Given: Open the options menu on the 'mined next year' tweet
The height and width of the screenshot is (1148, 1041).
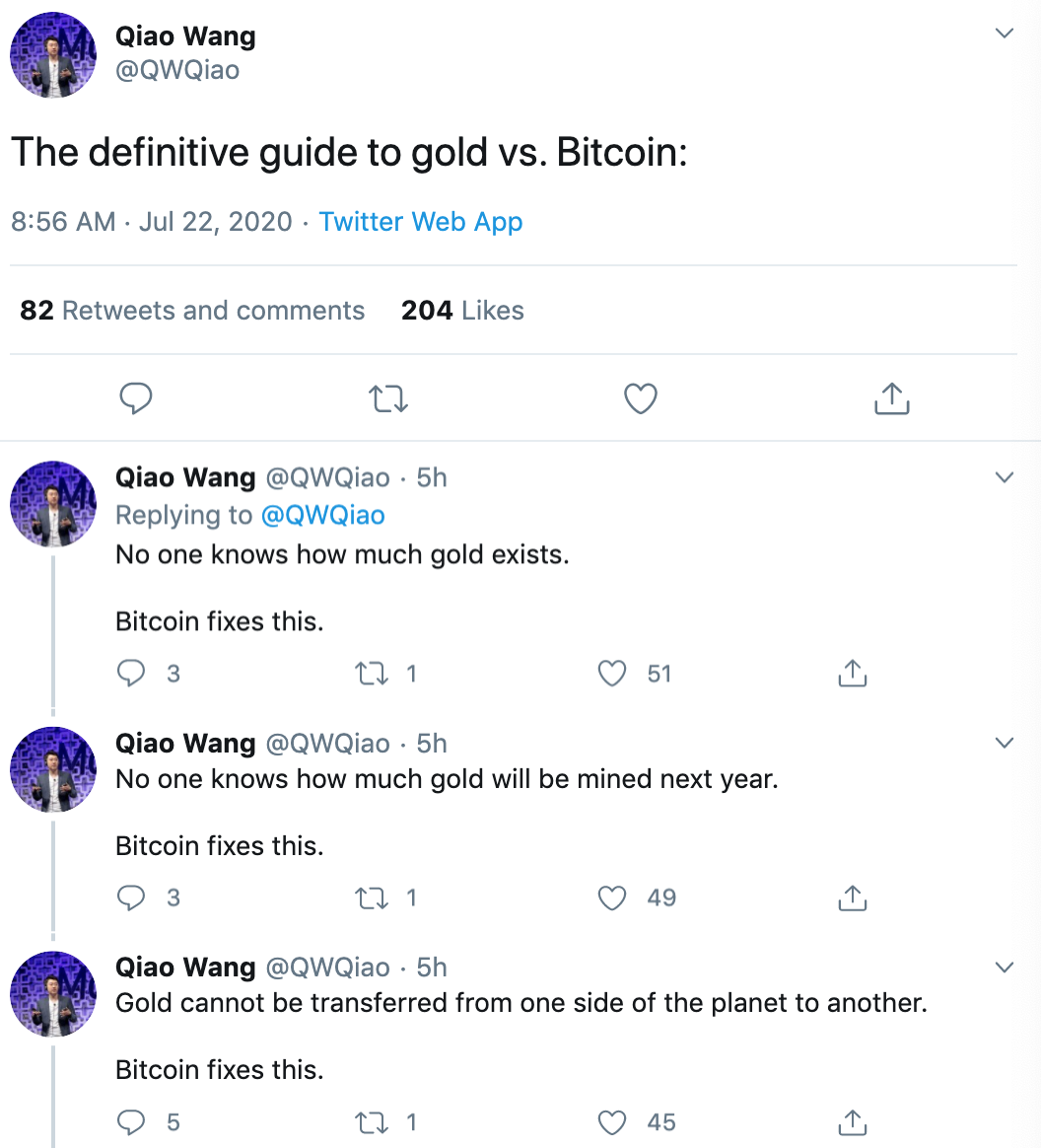Looking at the screenshot, I should click(x=1005, y=743).
